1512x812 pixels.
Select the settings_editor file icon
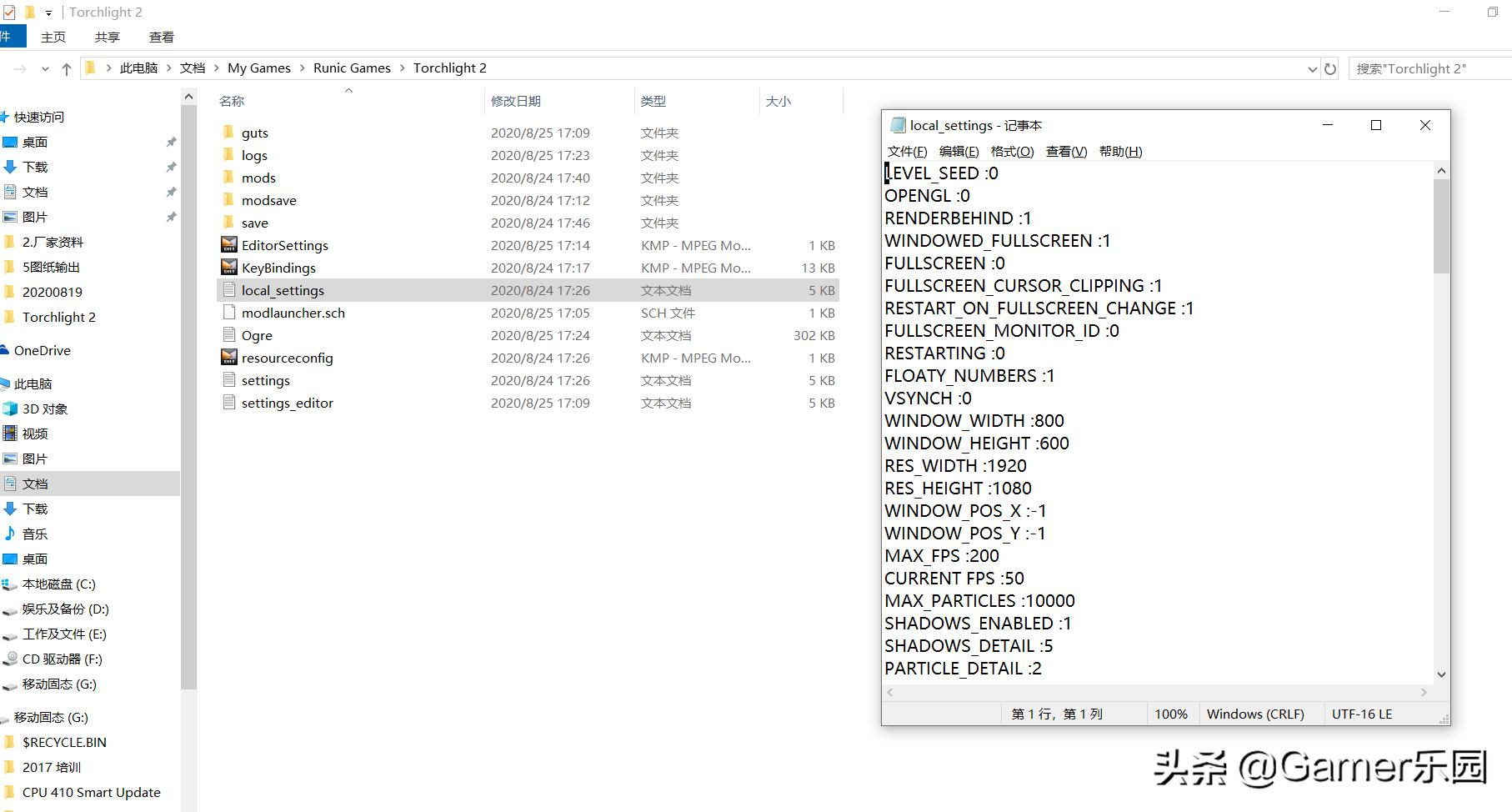click(x=229, y=403)
